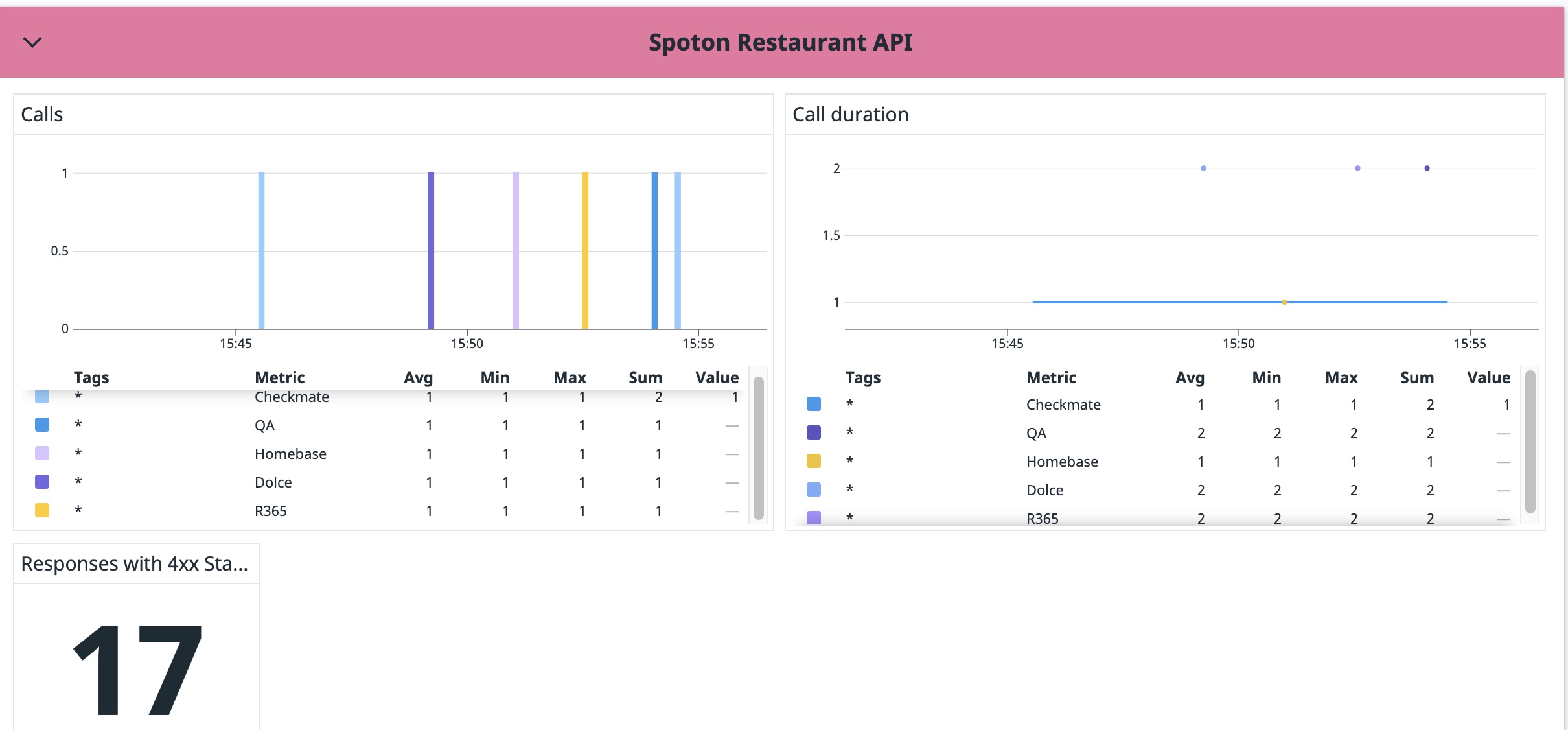Click the first light blue Checkmate bar
This screenshot has height=730, width=1568.
coord(261,251)
